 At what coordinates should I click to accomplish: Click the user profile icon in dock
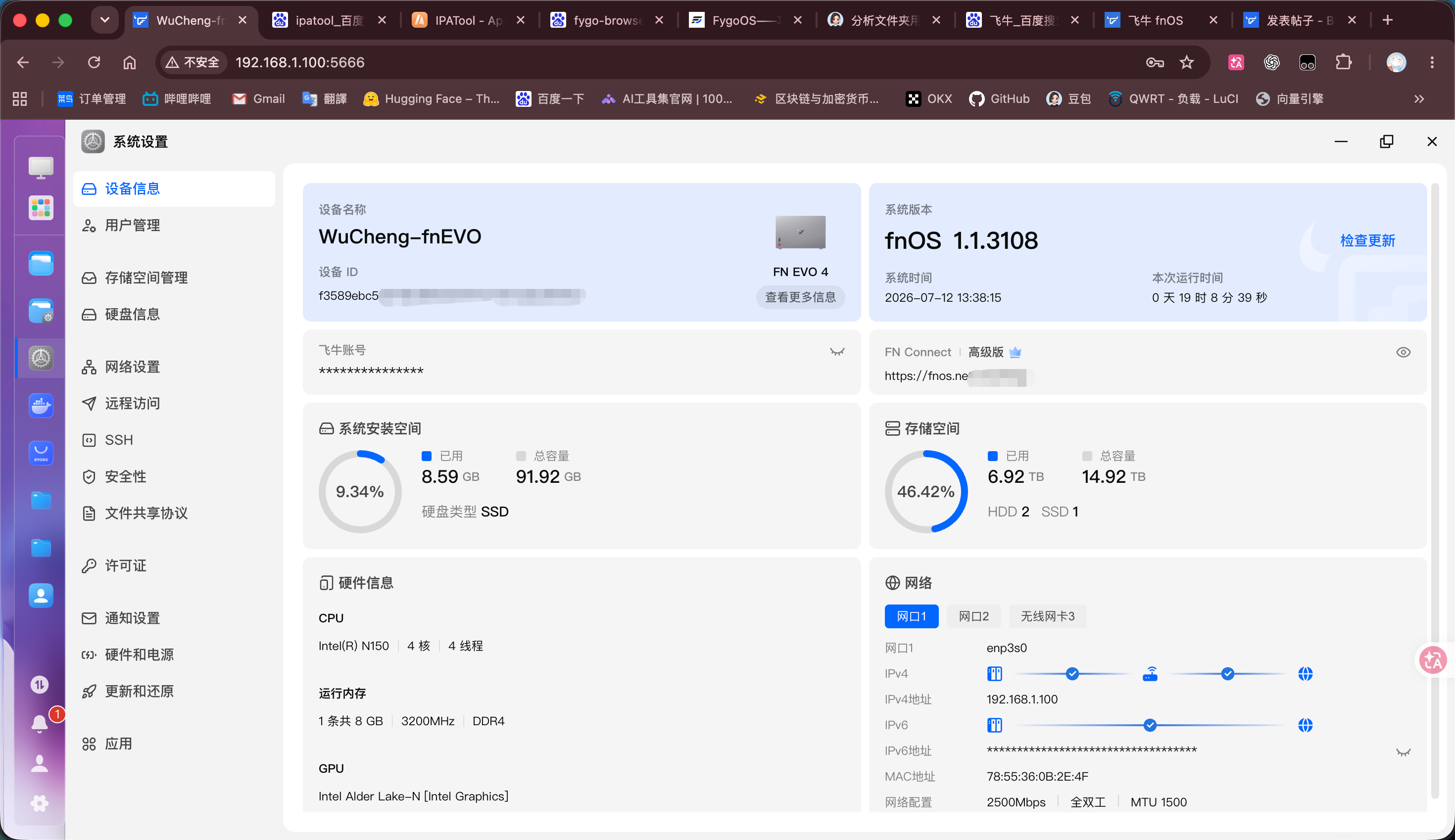tap(40, 763)
